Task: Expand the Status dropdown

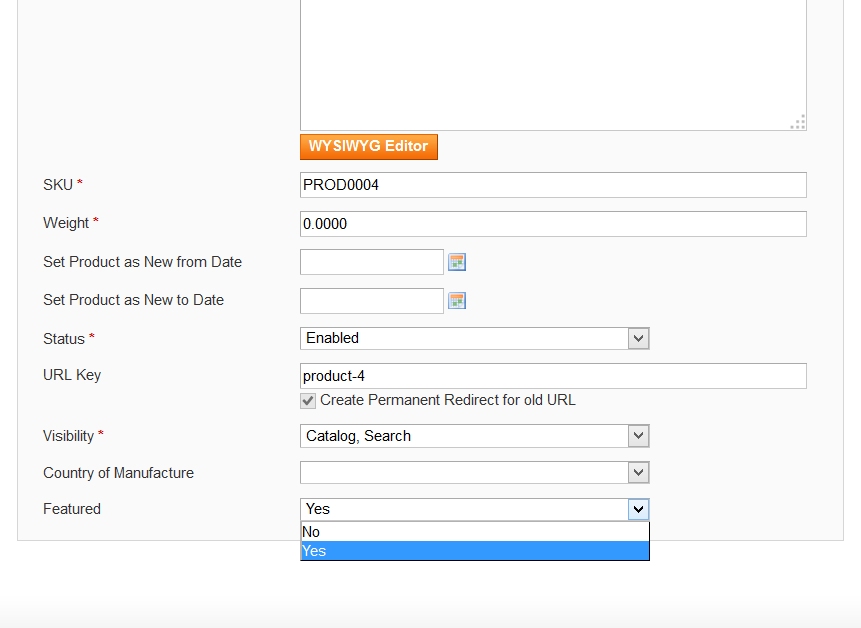Action: [638, 339]
